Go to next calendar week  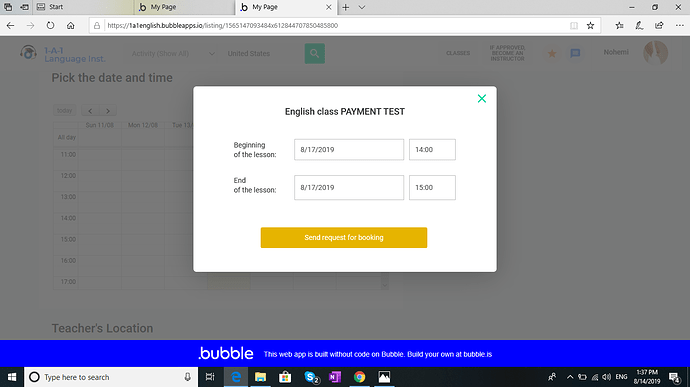click(x=108, y=111)
